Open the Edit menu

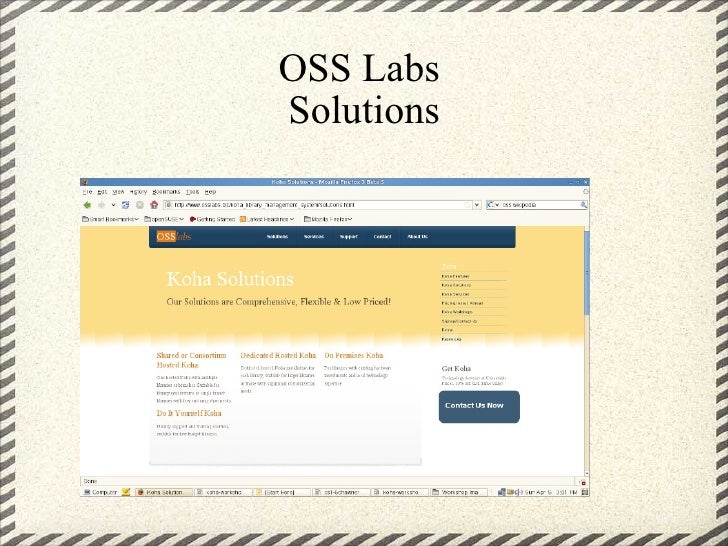[102, 192]
